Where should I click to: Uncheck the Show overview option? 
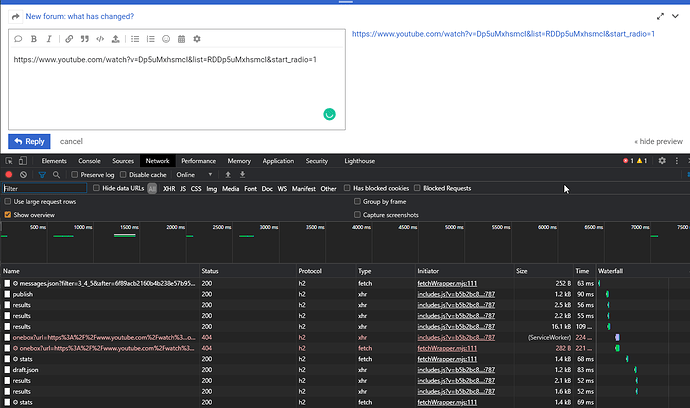[x=7, y=215]
